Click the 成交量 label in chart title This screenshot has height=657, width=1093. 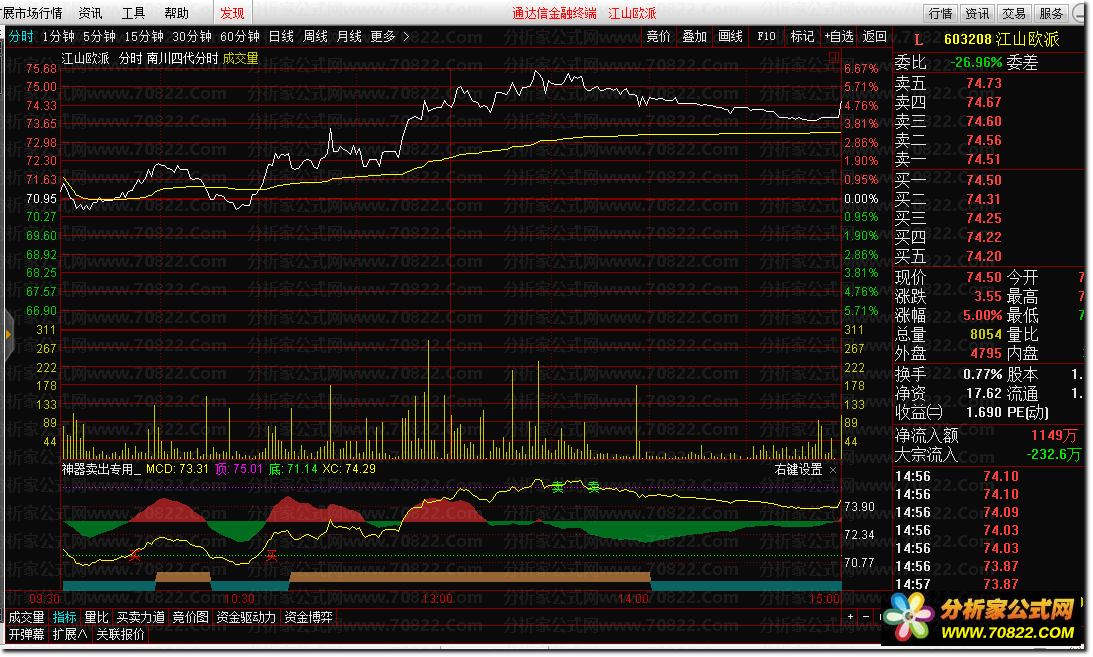(240, 59)
